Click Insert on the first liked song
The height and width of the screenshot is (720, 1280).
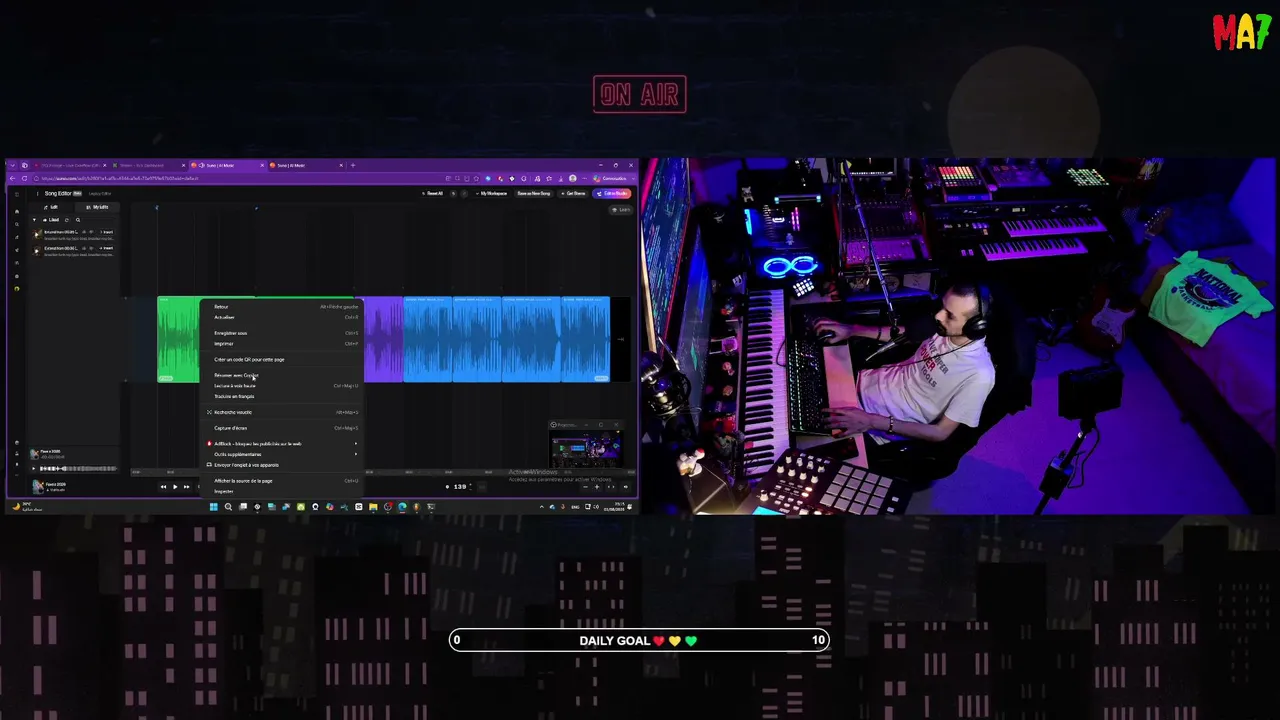pyautogui.click(x=108, y=232)
